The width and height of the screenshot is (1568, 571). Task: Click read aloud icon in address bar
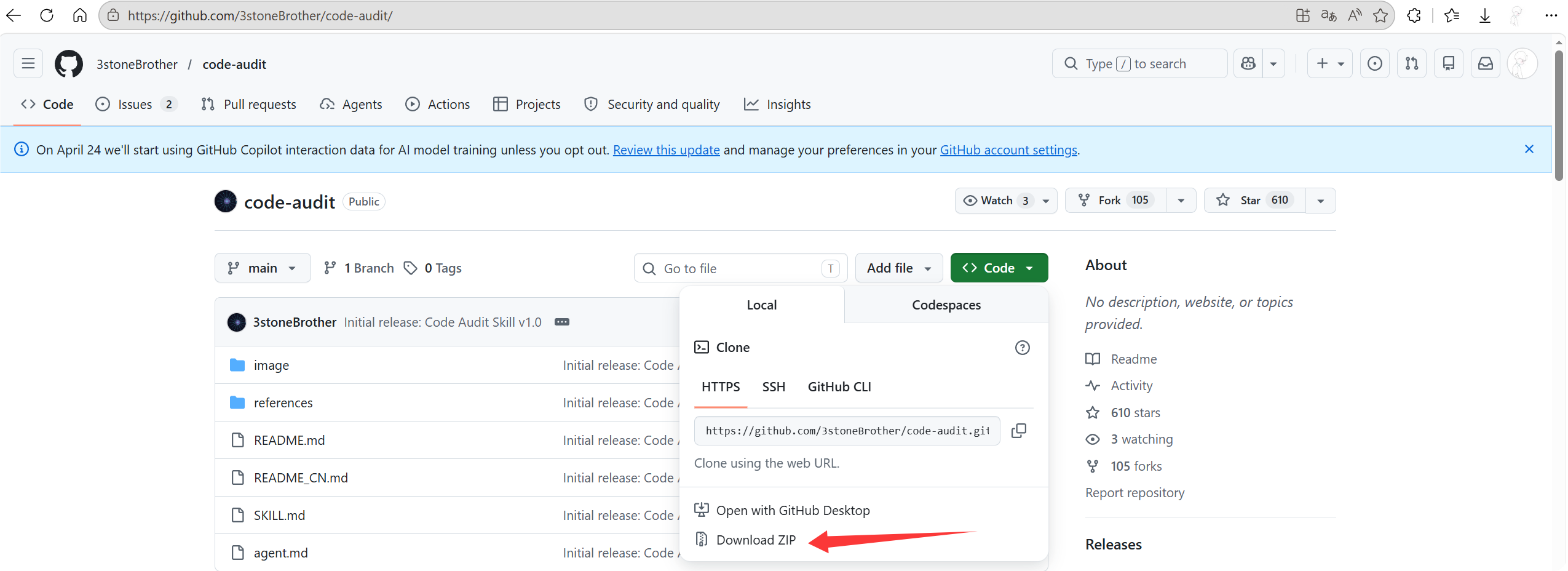(1355, 15)
